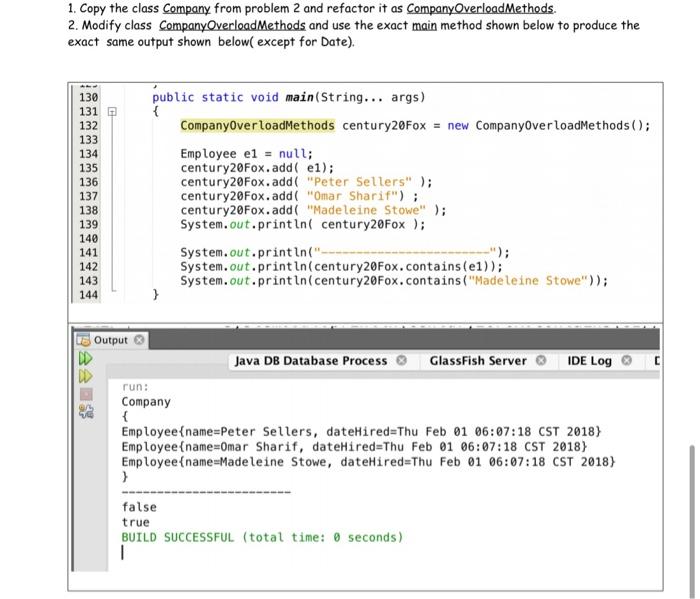
Task: Close the Output panel tab
Action: tap(139, 340)
